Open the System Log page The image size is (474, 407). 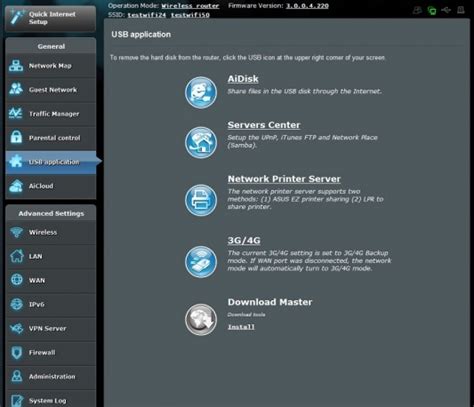tap(51, 400)
